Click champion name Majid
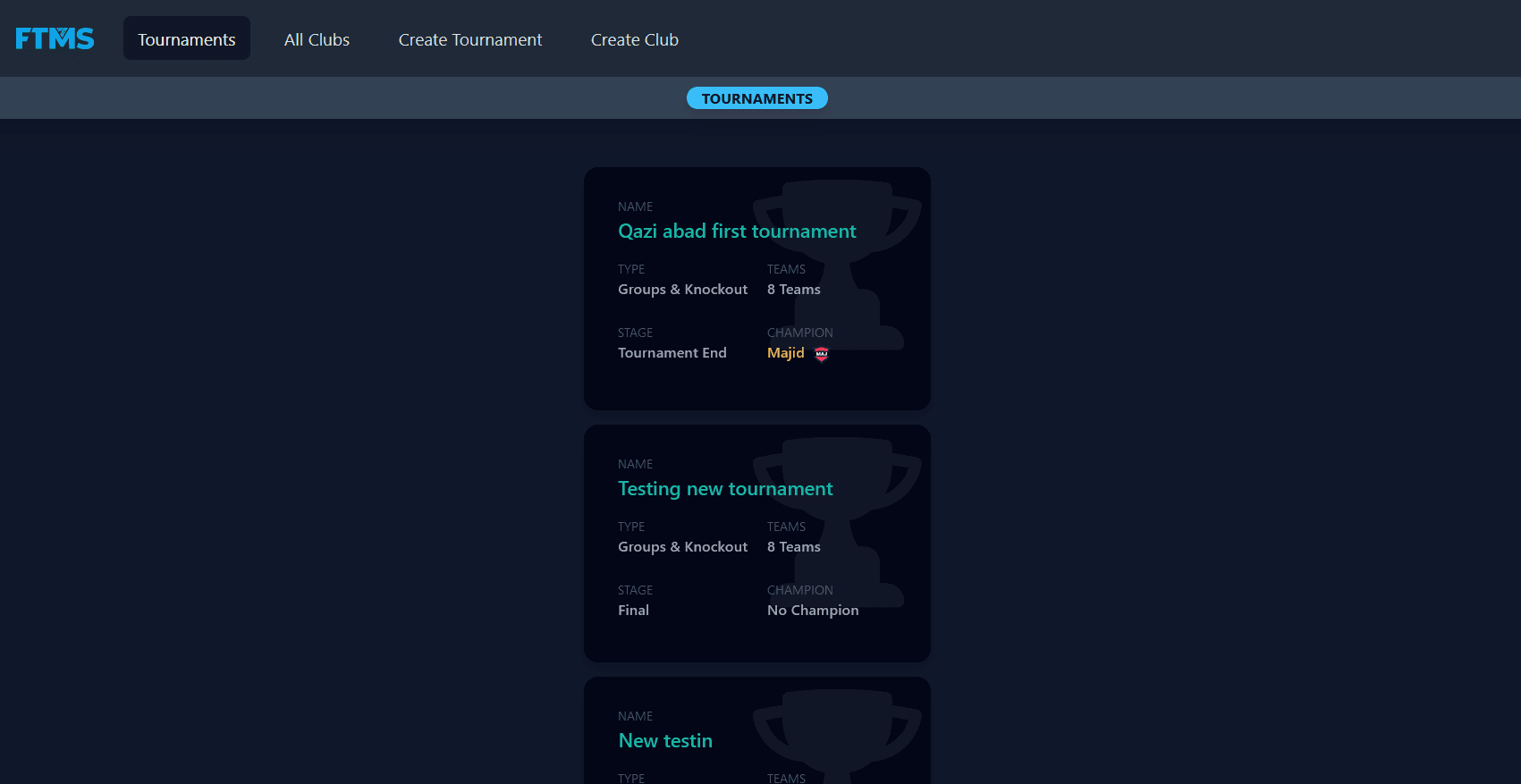This screenshot has height=784, width=1521. [785, 353]
